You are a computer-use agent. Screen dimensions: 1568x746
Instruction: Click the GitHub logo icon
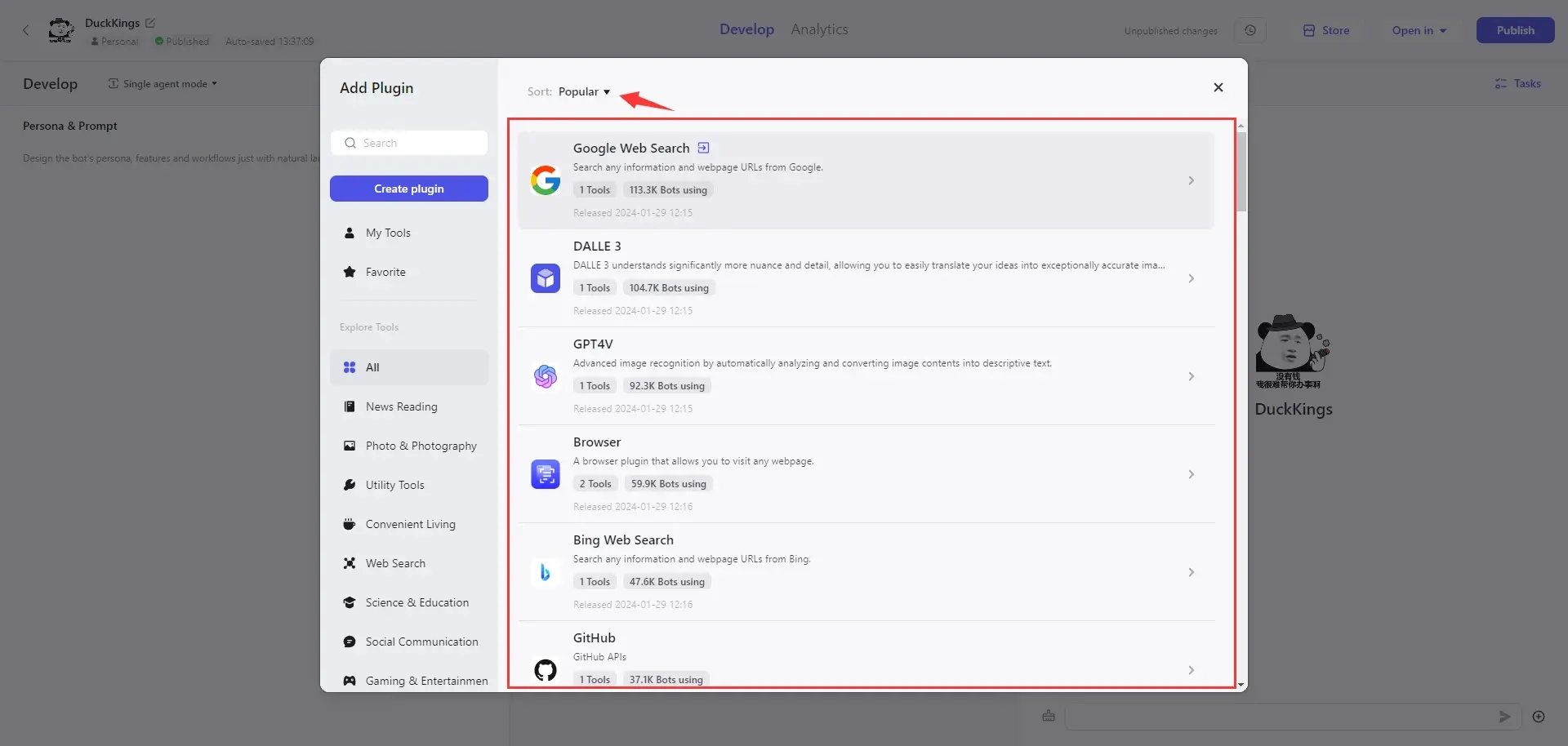coord(546,670)
